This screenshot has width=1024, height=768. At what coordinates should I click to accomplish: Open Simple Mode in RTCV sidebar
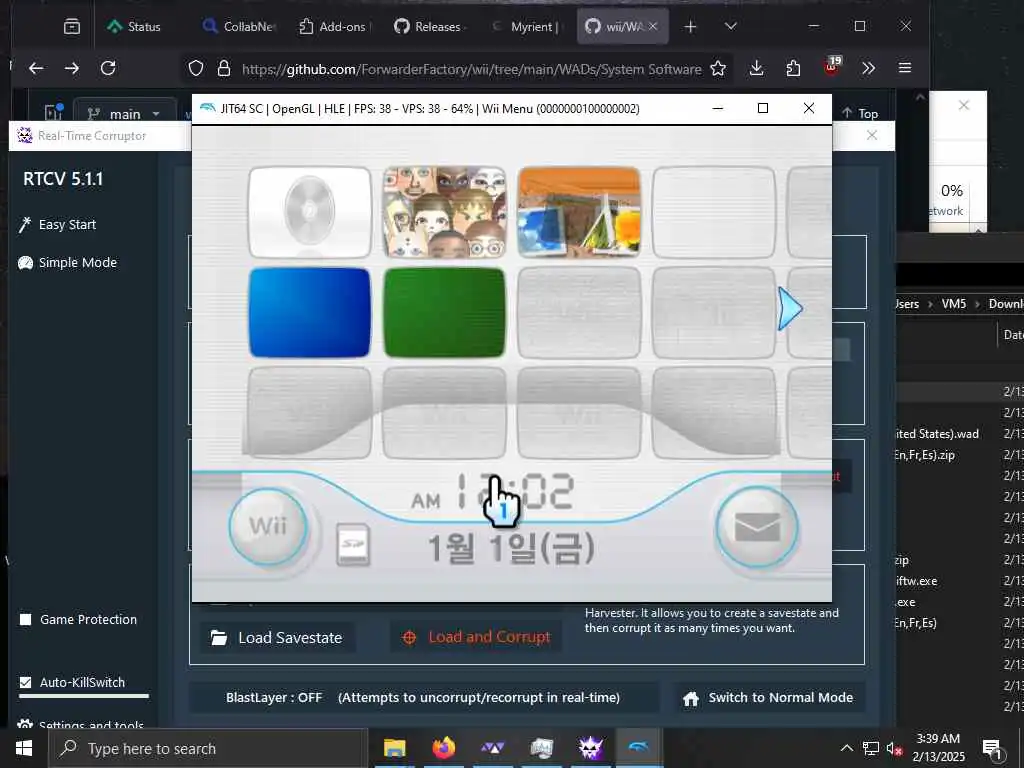(67, 263)
